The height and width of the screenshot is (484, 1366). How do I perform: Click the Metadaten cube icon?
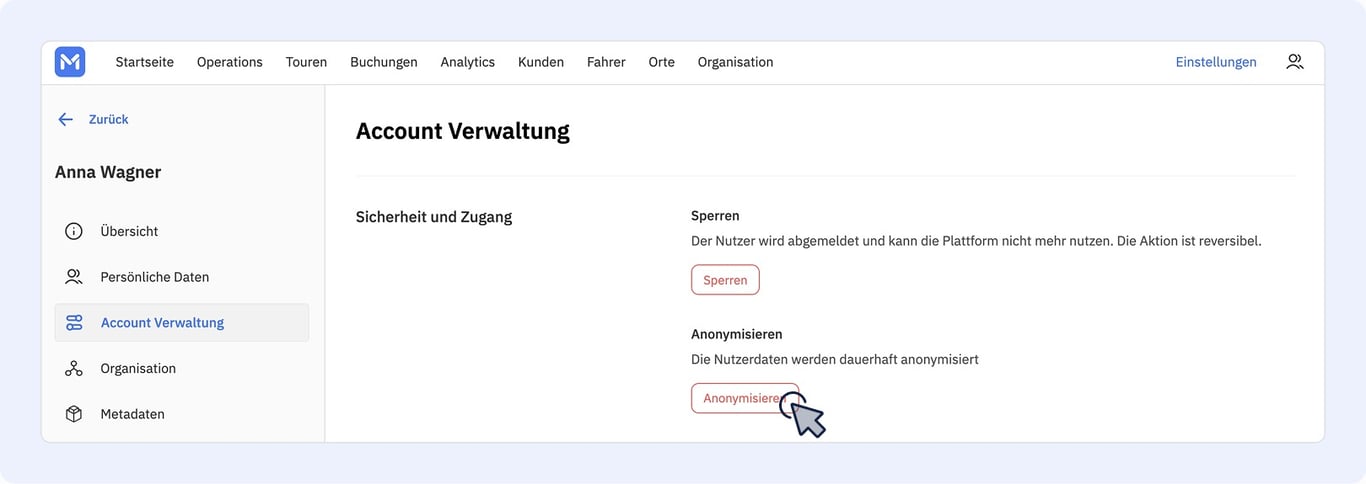(x=74, y=414)
